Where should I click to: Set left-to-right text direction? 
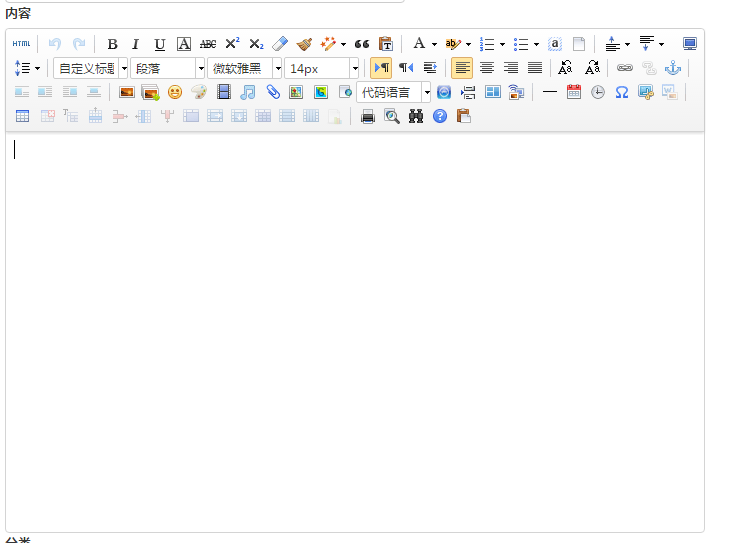(x=381, y=68)
